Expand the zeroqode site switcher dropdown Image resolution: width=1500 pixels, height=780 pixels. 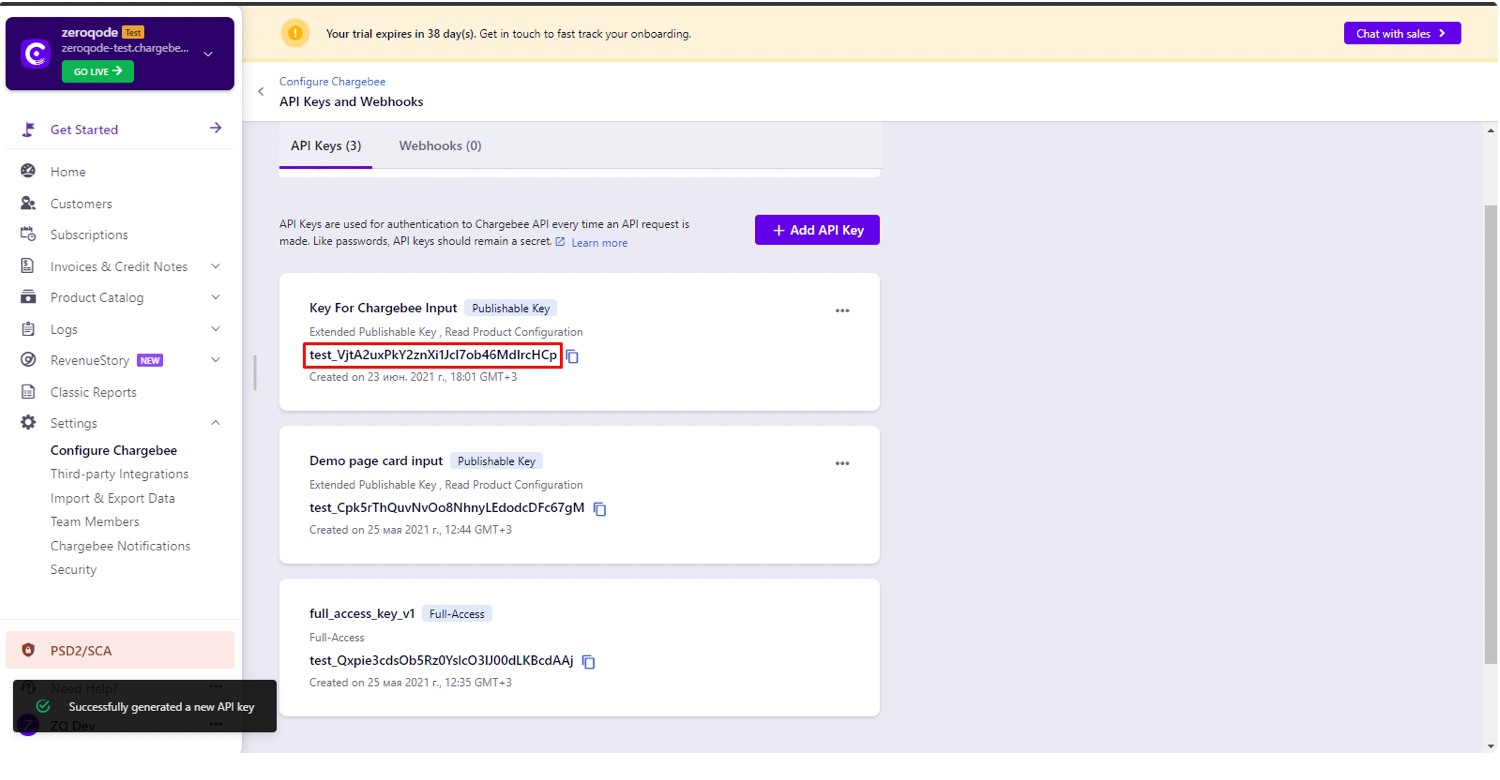(208, 53)
